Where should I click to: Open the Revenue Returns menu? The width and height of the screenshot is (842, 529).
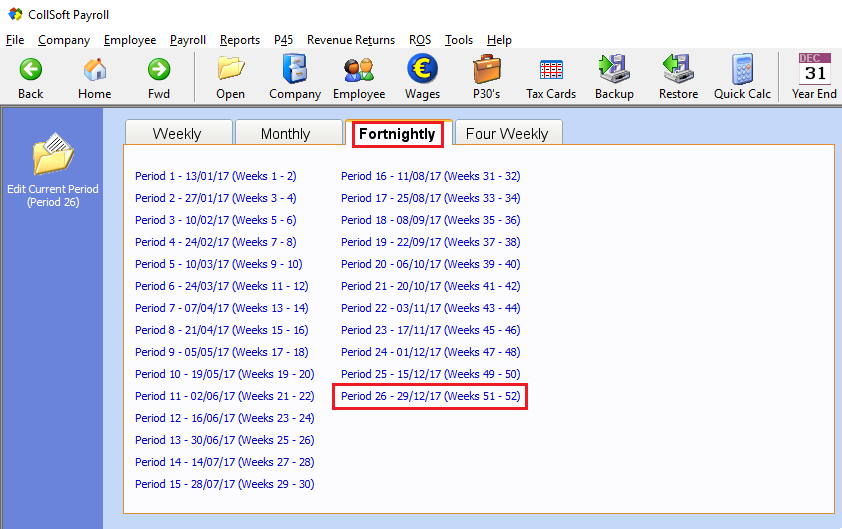coord(350,40)
